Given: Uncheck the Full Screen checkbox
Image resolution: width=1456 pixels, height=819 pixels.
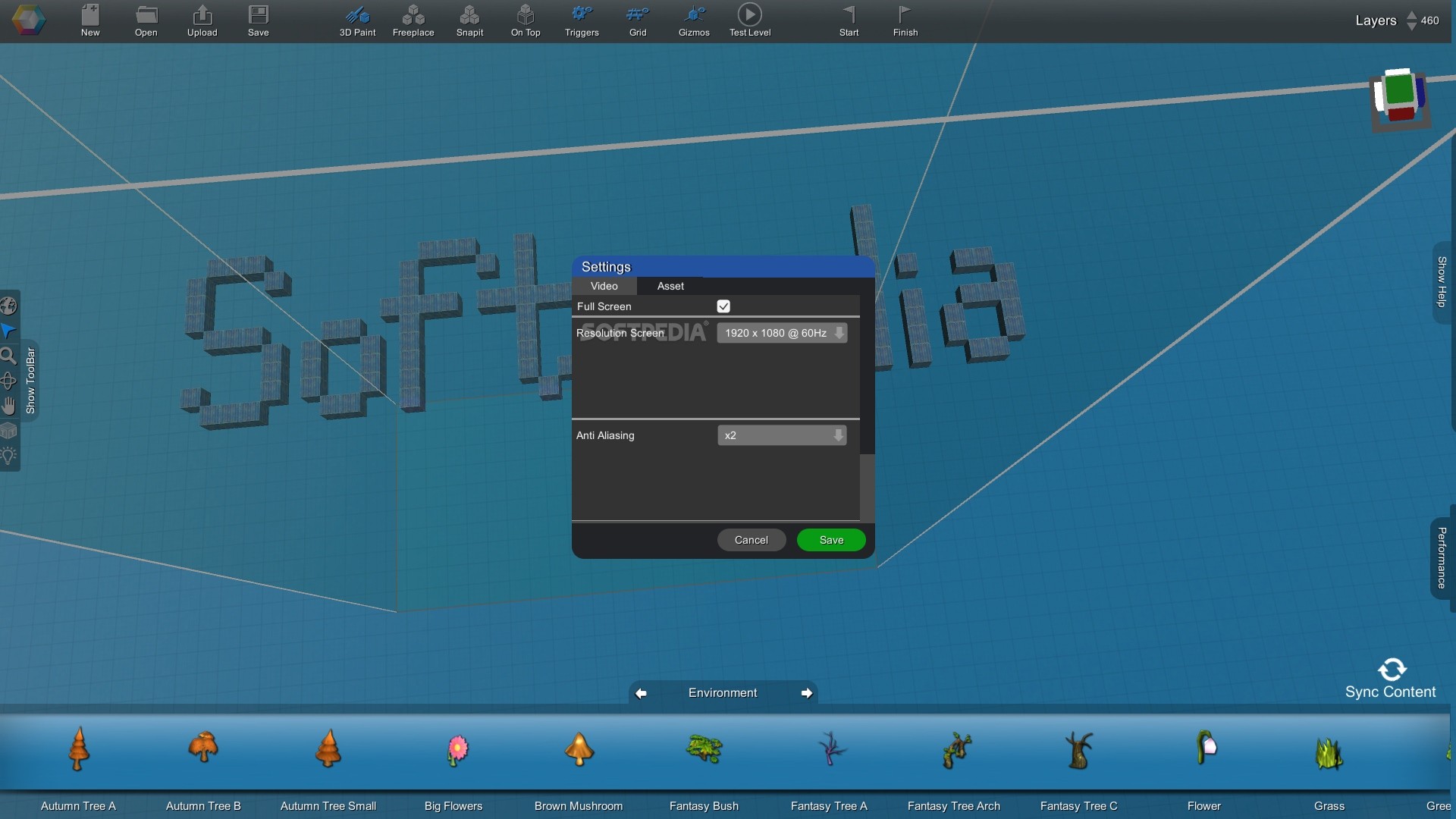Looking at the screenshot, I should [723, 306].
